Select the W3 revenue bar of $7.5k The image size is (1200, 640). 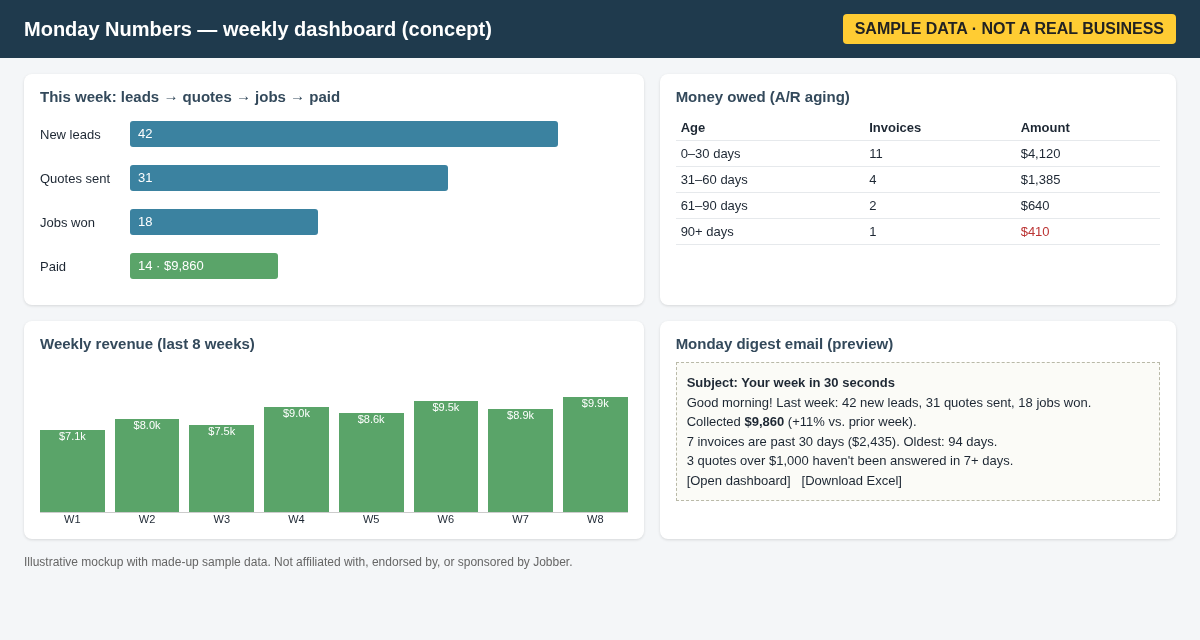(221, 469)
